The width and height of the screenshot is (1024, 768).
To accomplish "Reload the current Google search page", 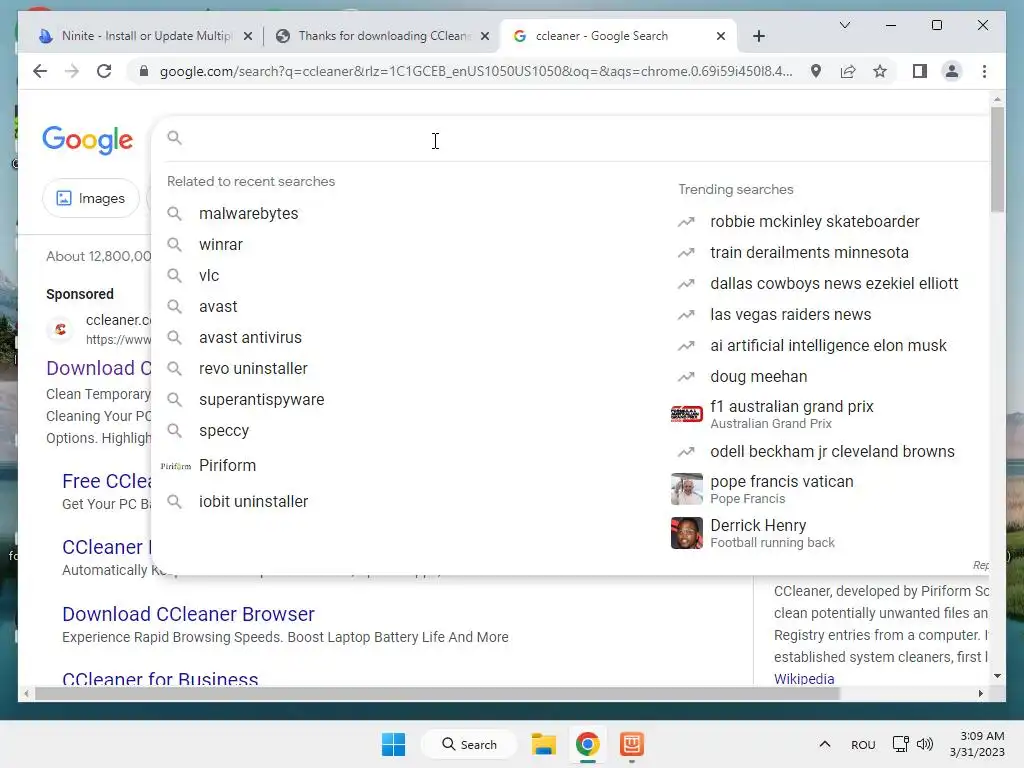I will (104, 71).
